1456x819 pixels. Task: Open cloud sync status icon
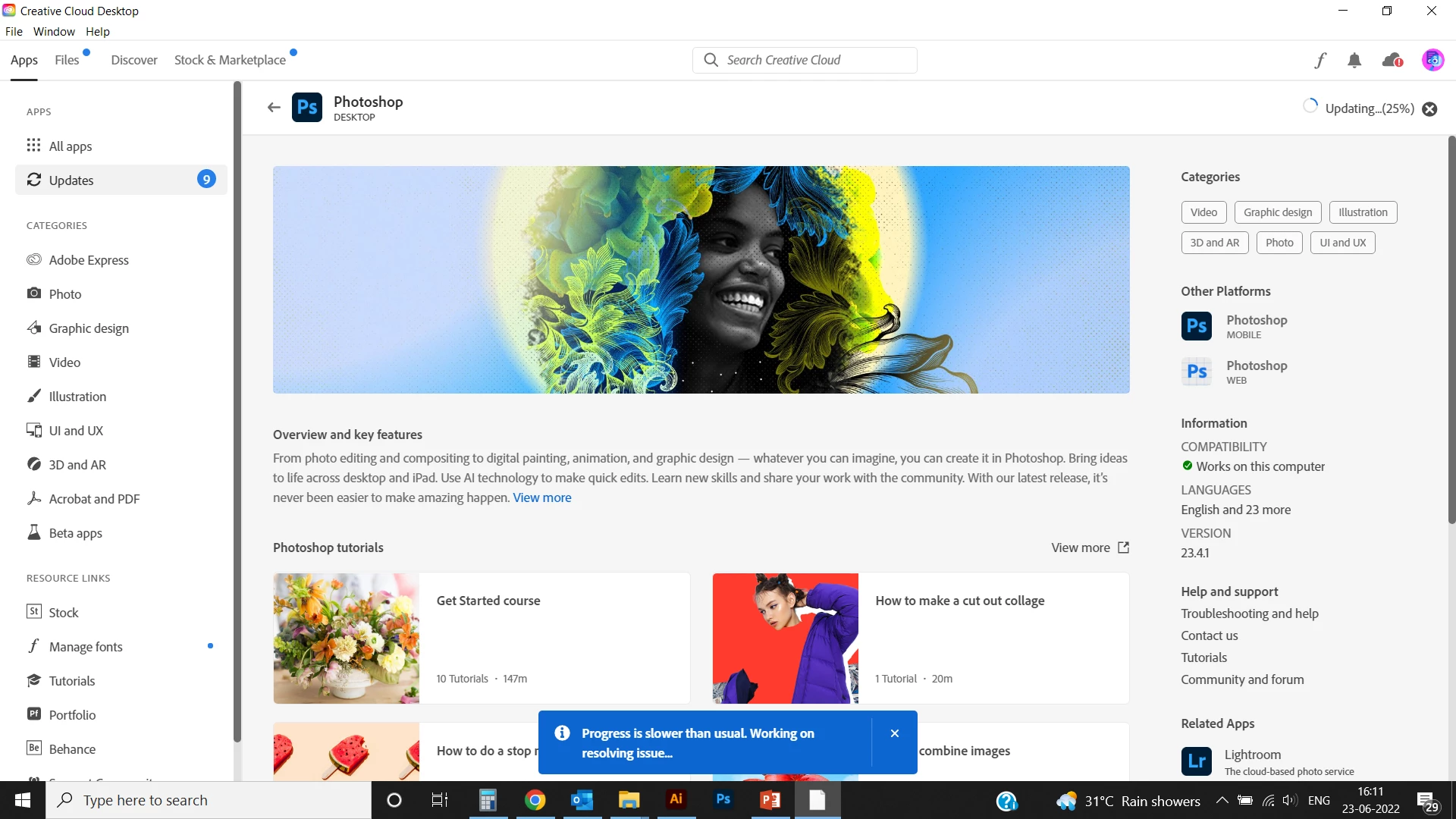1392,60
